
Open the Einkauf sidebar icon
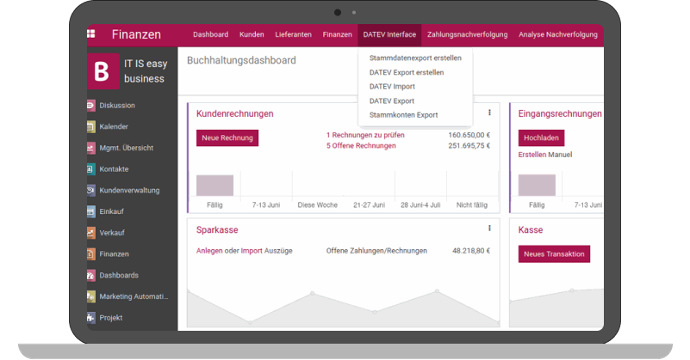91,212
